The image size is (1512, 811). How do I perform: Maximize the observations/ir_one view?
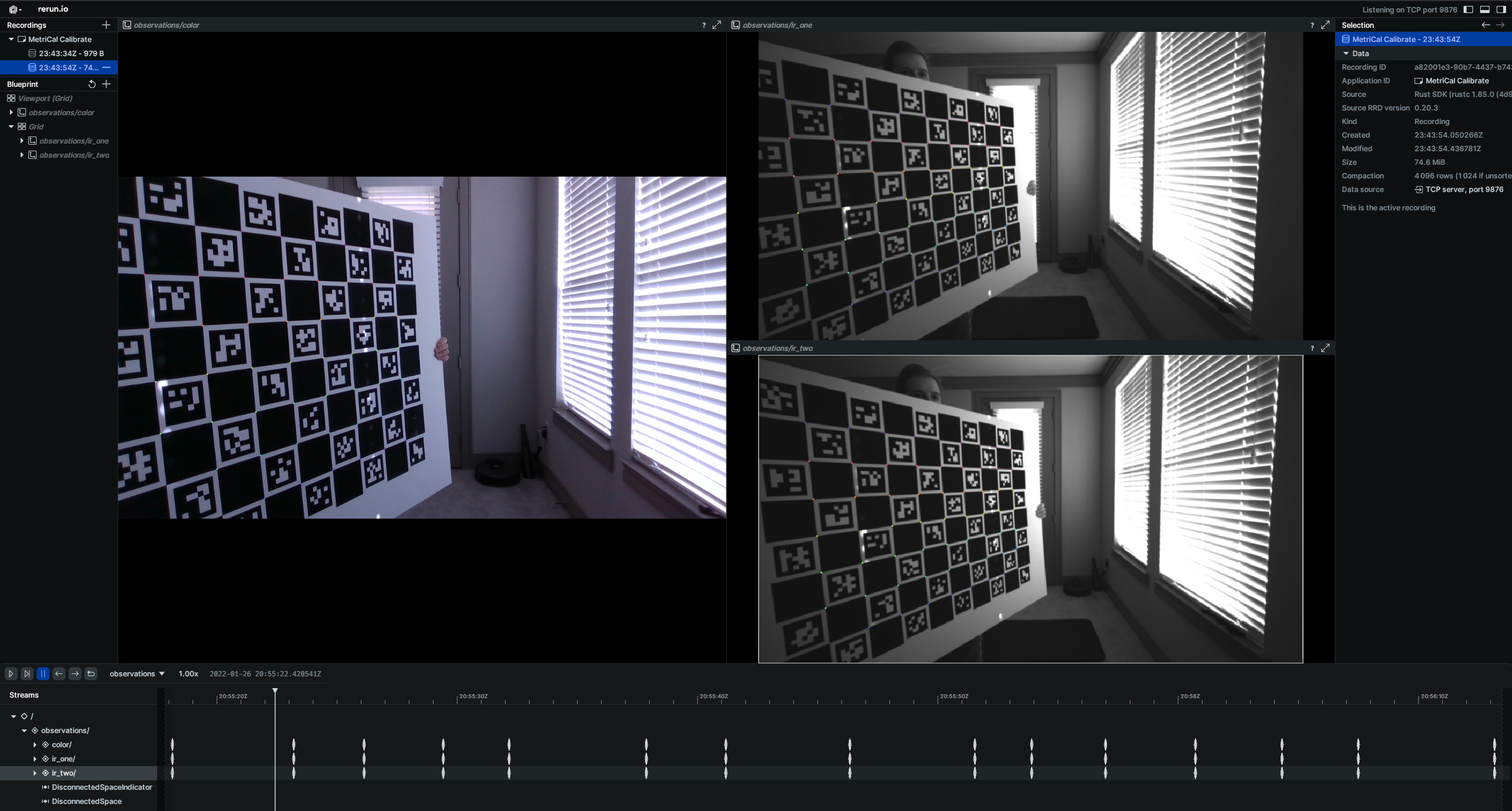coord(1325,25)
